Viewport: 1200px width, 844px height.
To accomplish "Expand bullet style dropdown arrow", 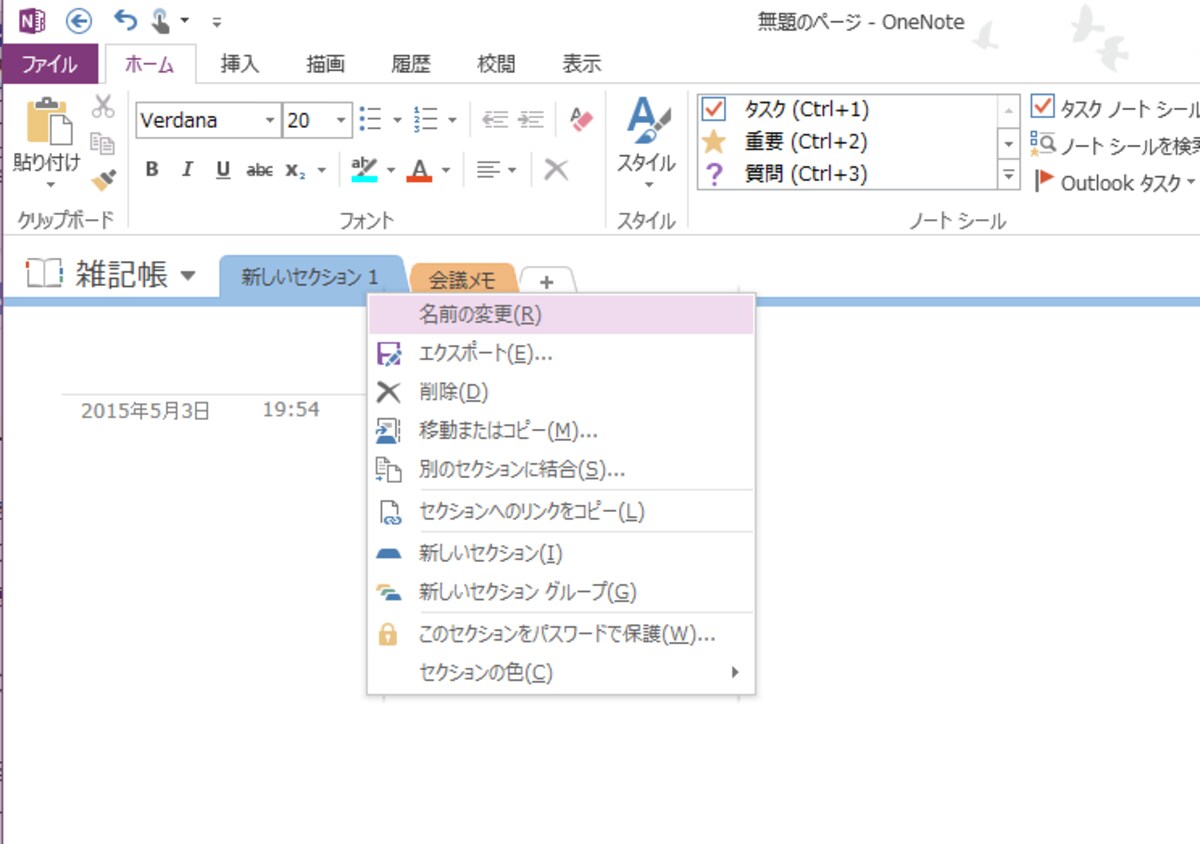I will pyautogui.click(x=397, y=121).
